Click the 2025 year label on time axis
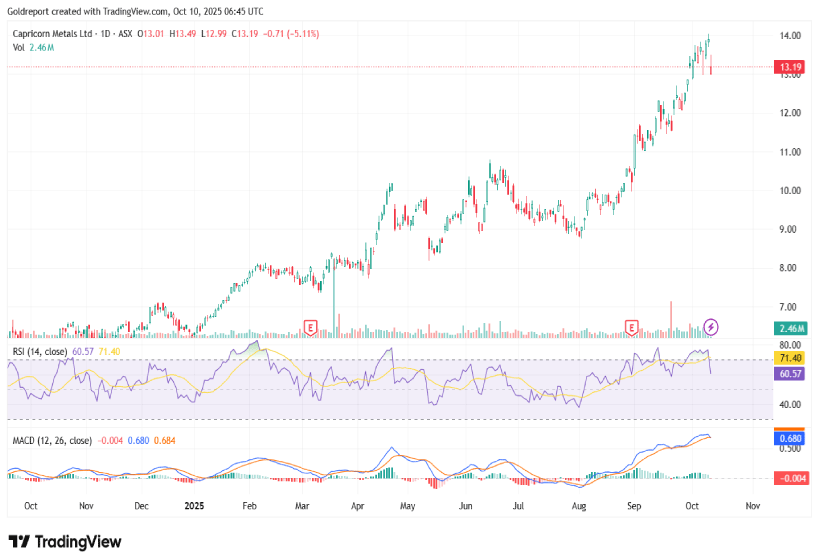 [196, 506]
